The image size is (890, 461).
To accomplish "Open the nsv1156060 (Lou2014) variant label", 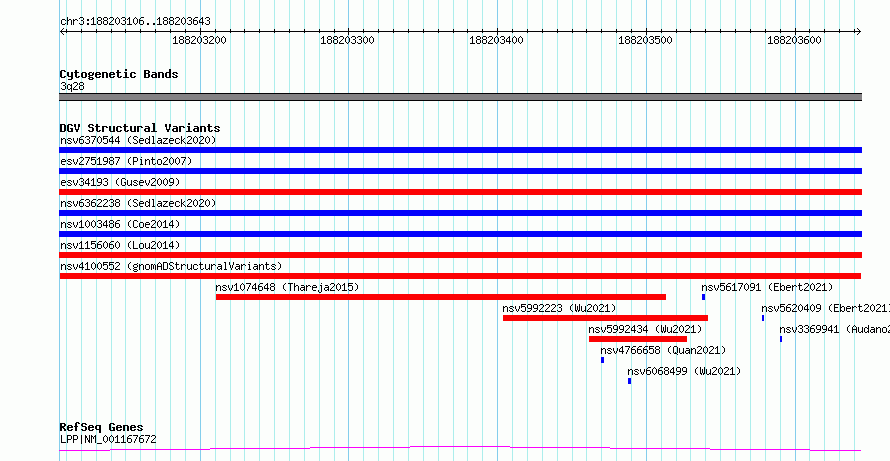I will pyautogui.click(x=120, y=245).
